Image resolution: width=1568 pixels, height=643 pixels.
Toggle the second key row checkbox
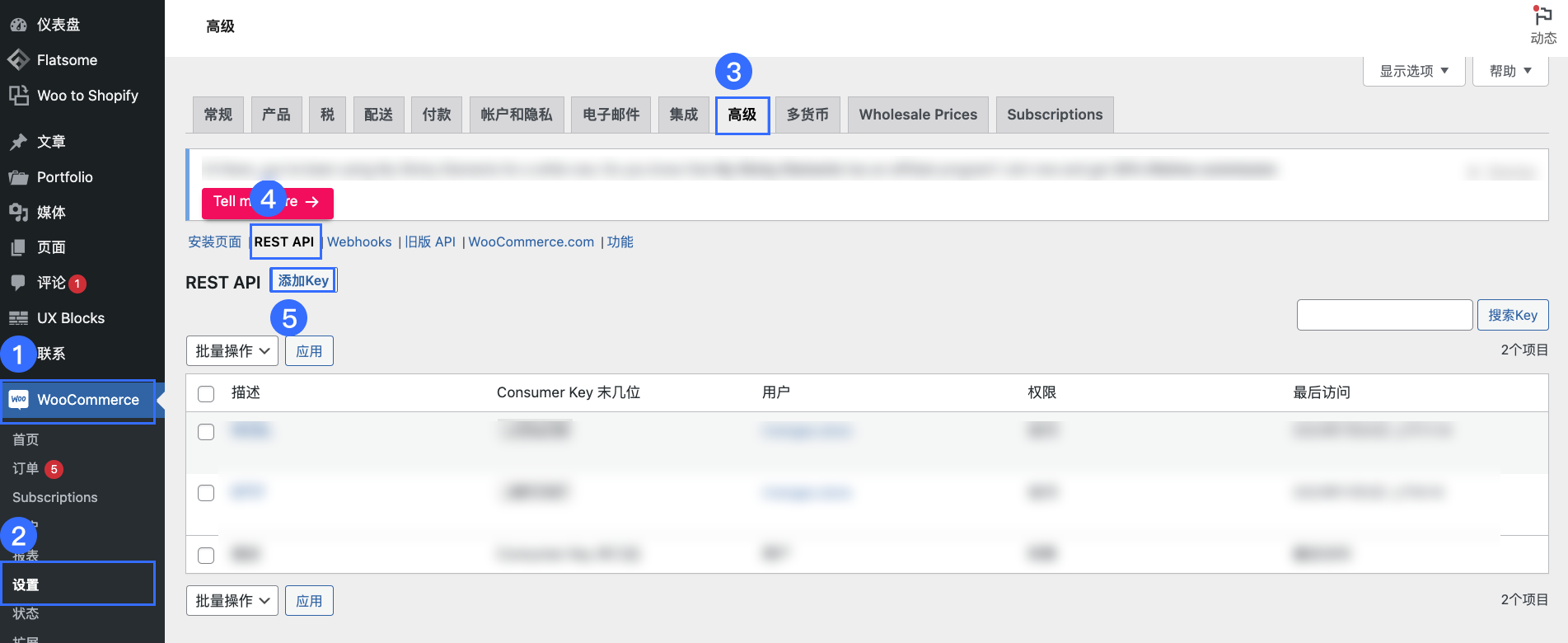click(206, 493)
